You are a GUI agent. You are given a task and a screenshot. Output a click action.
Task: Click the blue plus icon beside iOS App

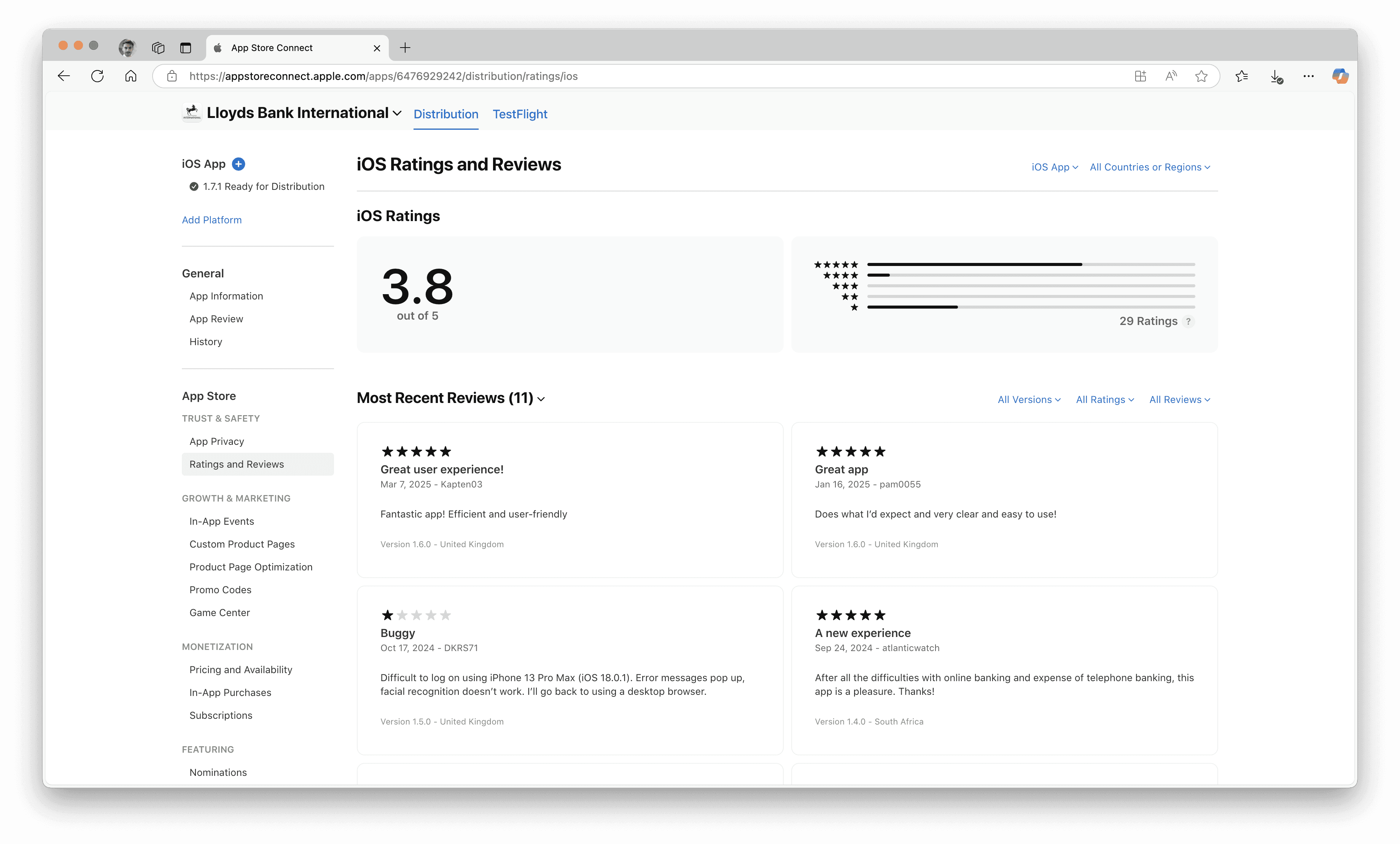239,164
